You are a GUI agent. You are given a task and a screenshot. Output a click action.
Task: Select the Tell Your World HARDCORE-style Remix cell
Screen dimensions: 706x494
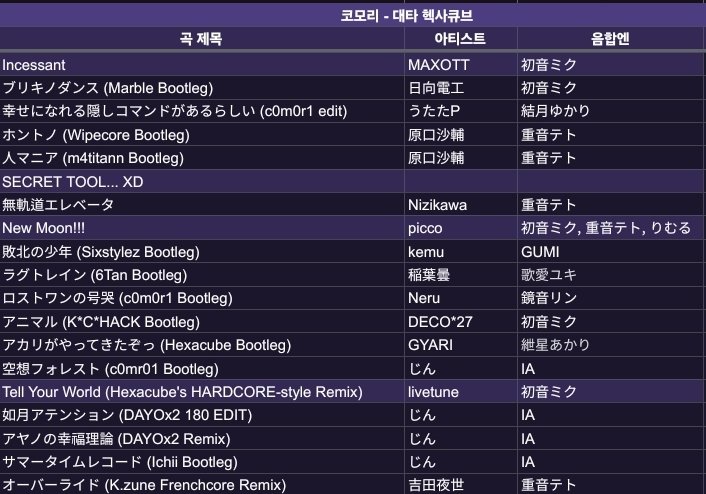pyautogui.click(x=202, y=392)
